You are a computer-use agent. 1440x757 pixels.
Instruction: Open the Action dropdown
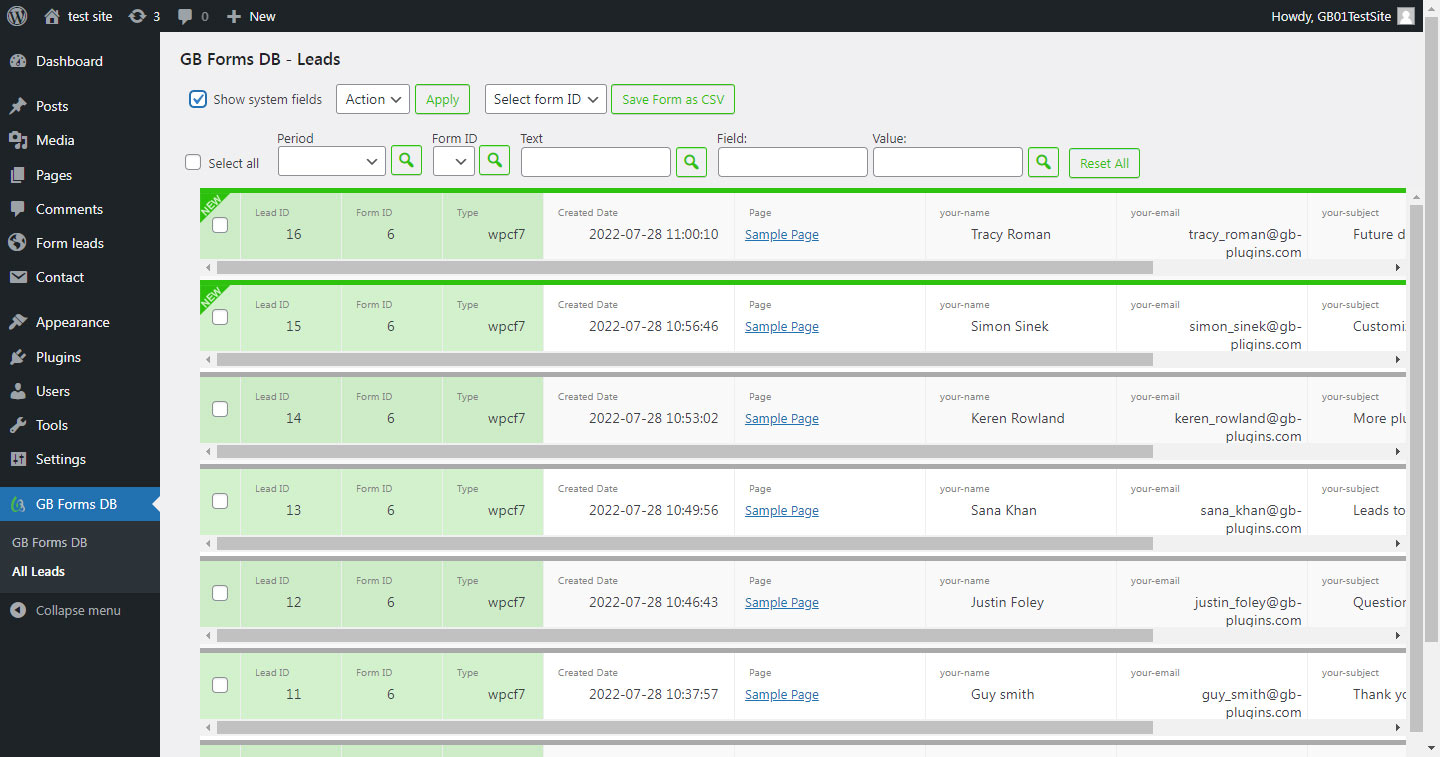(373, 99)
